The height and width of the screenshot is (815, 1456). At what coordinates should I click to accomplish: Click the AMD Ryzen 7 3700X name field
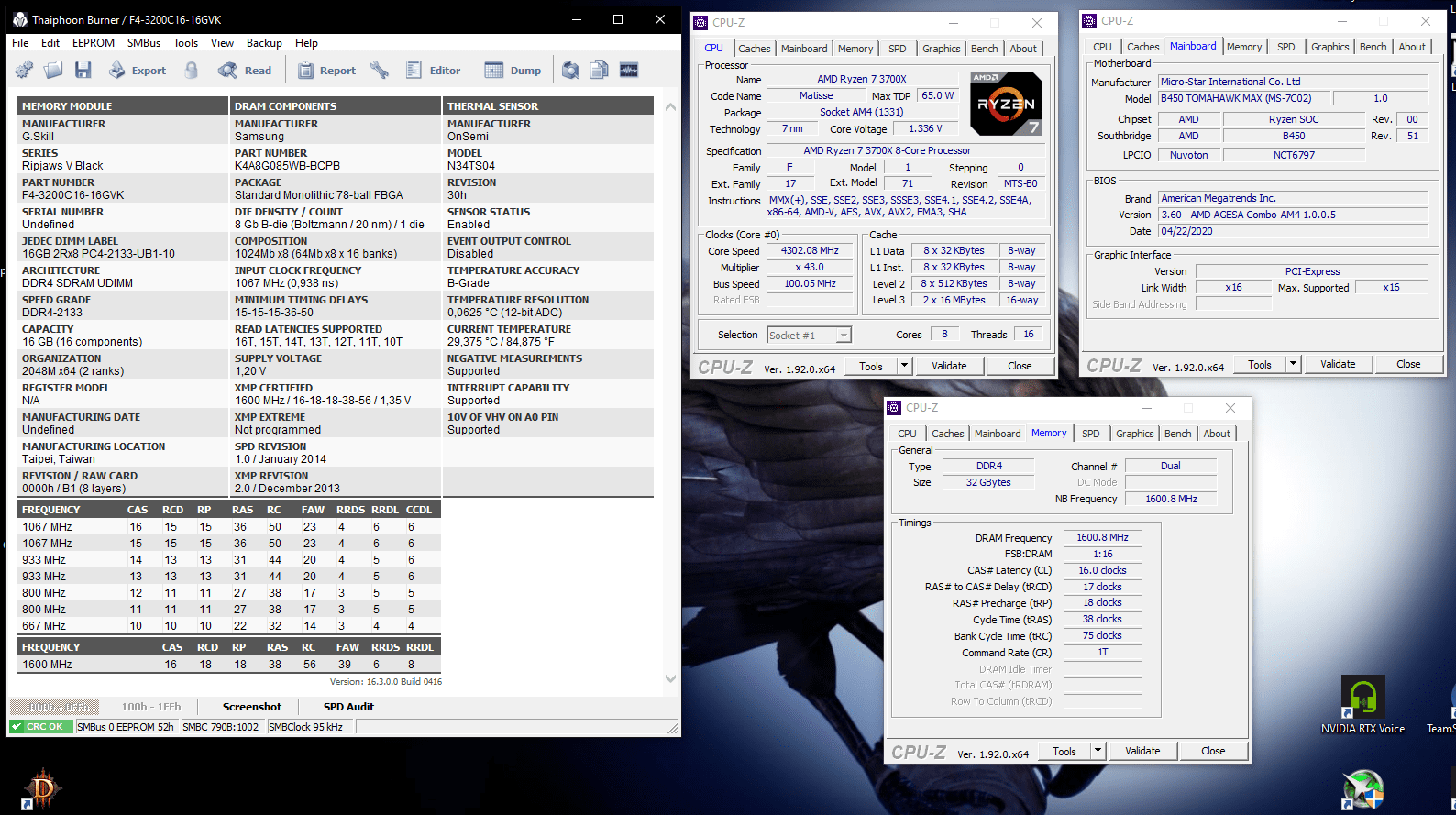coord(862,79)
